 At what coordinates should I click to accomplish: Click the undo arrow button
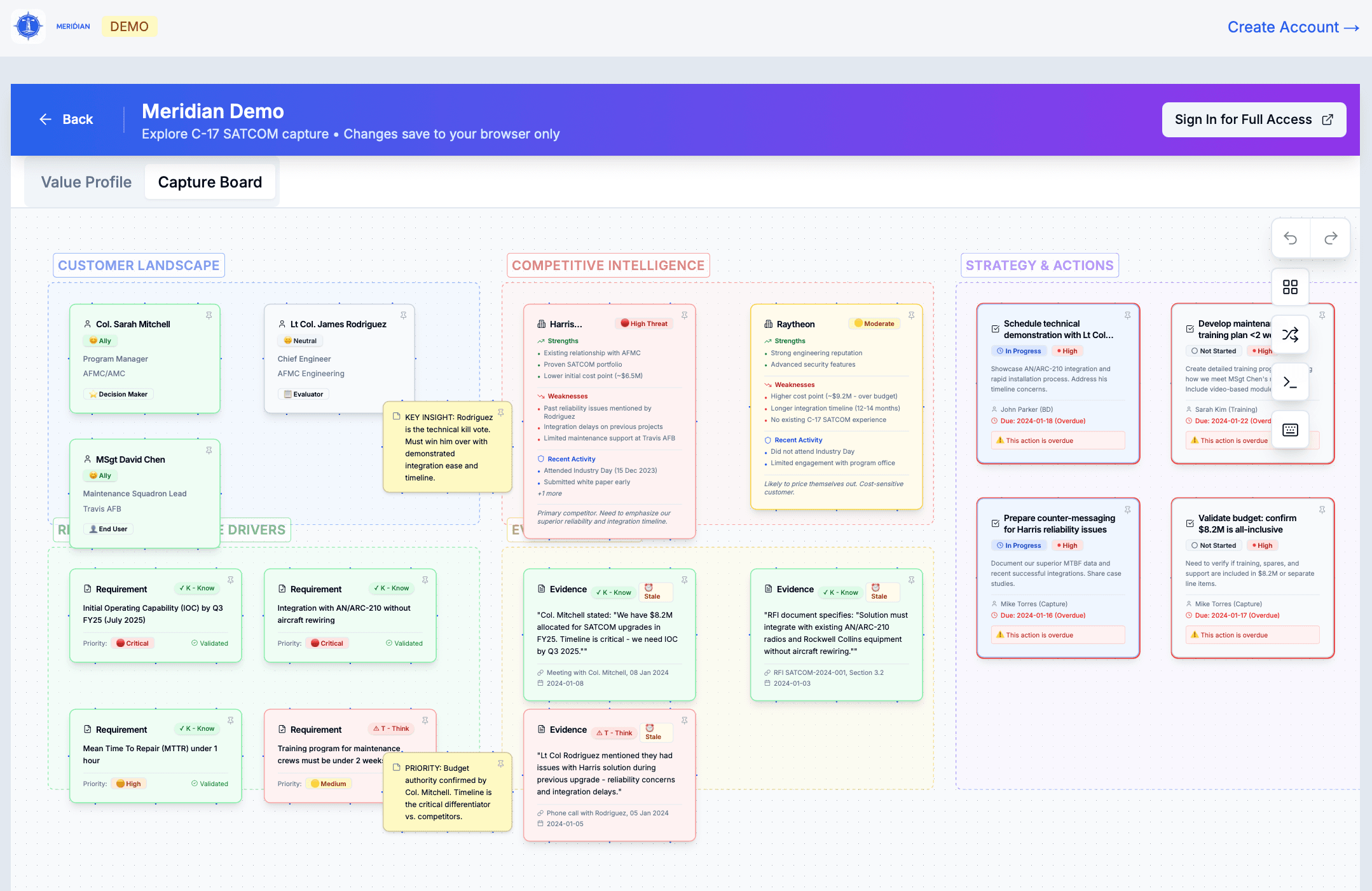coord(1290,238)
